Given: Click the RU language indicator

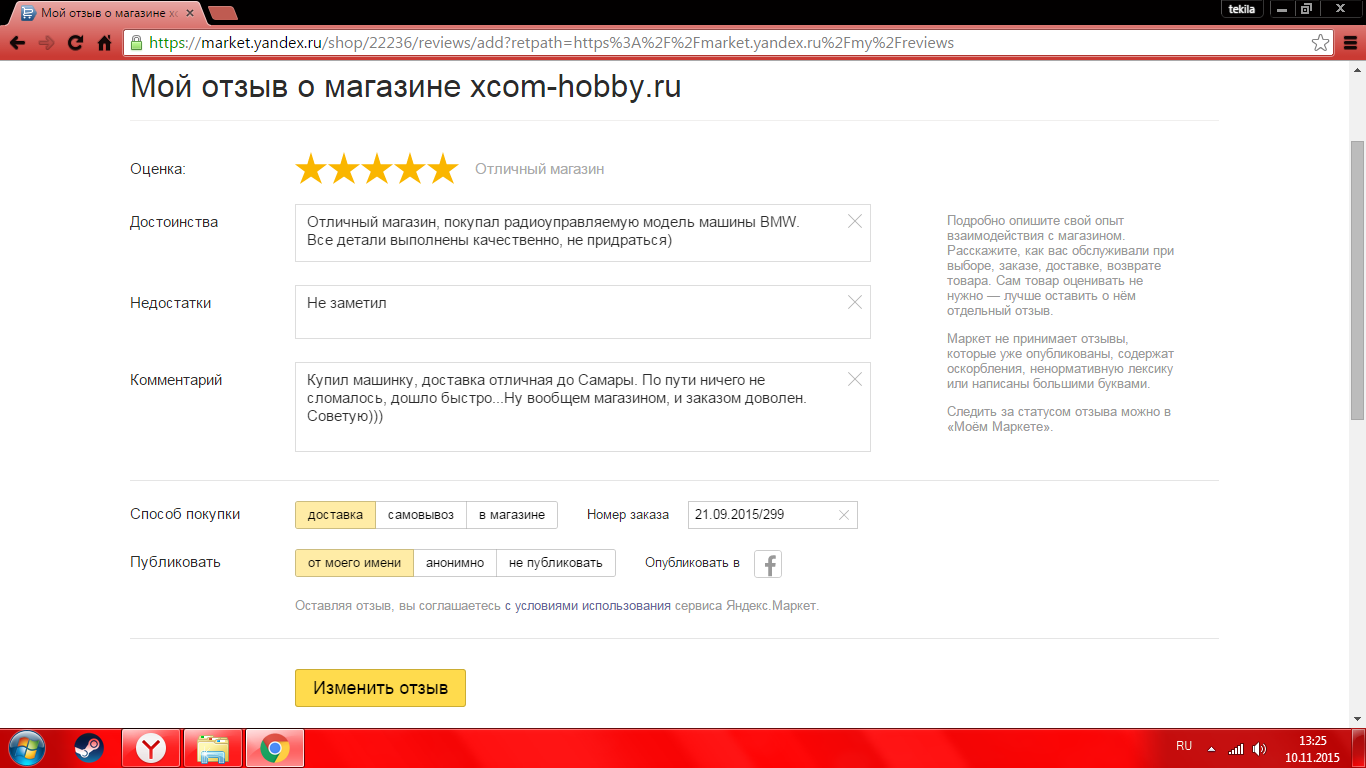Looking at the screenshot, I should tap(1184, 746).
